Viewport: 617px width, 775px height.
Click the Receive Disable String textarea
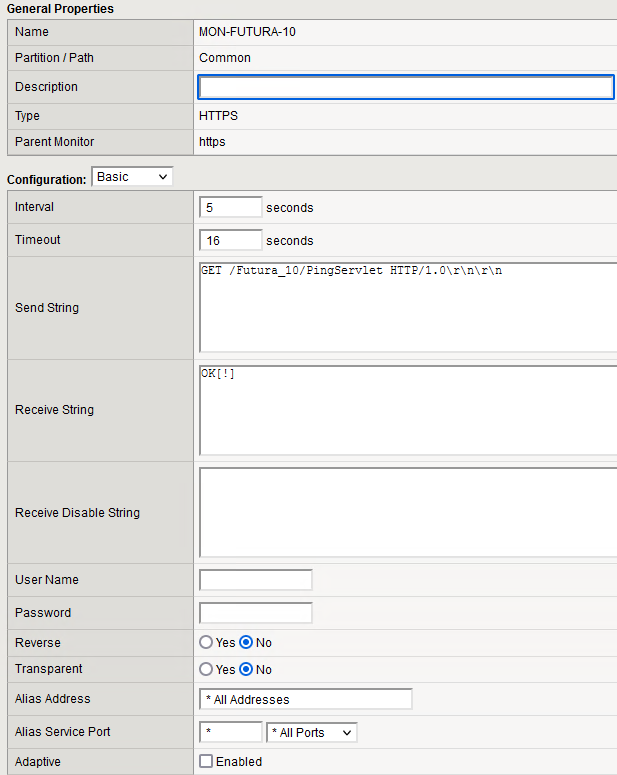pyautogui.click(x=408, y=512)
